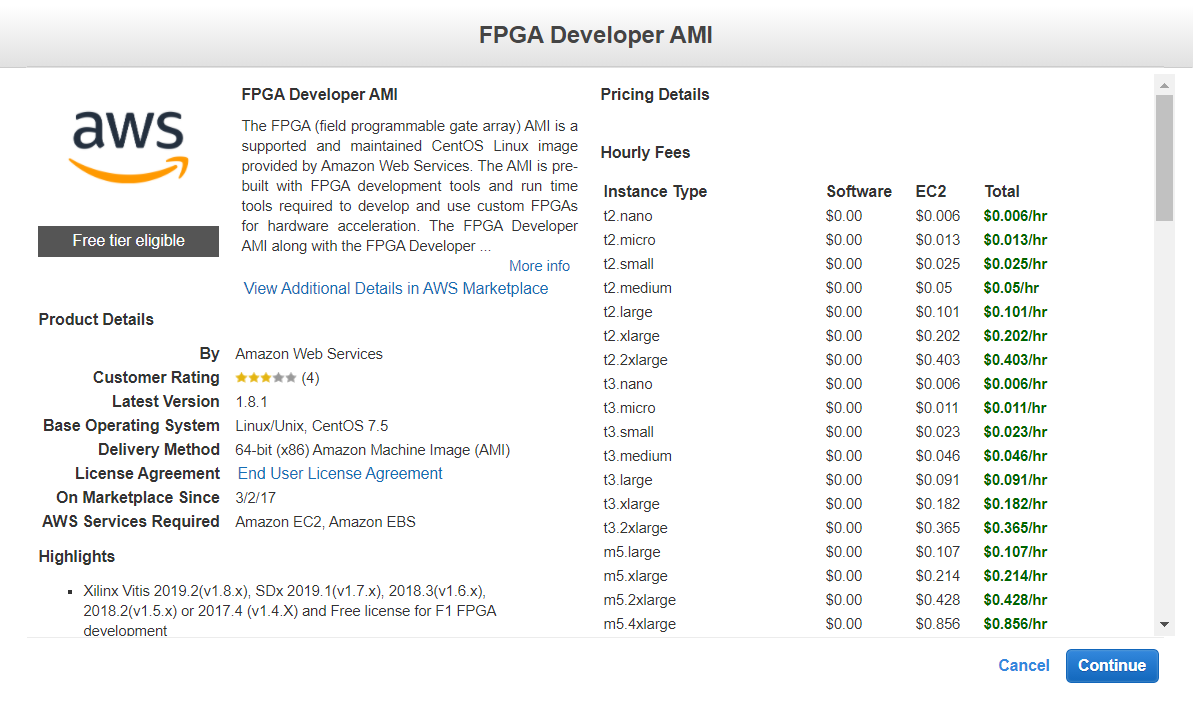
Task: Click the Cancel link
Action: click(1024, 666)
